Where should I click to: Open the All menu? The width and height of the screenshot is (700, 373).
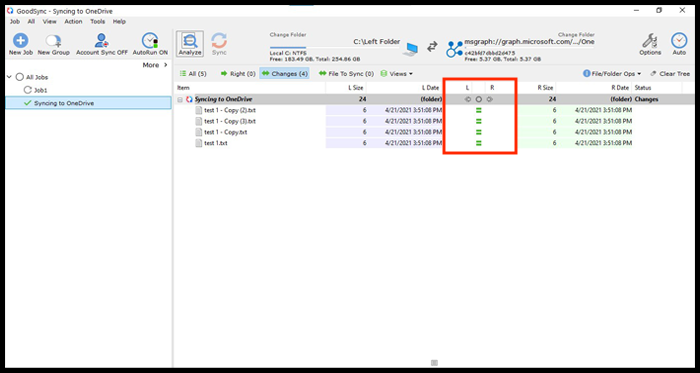[31, 21]
